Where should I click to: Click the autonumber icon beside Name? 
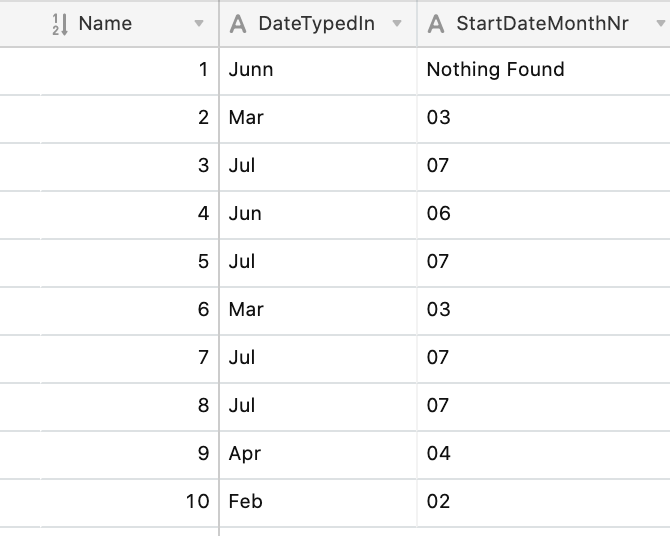60,24
